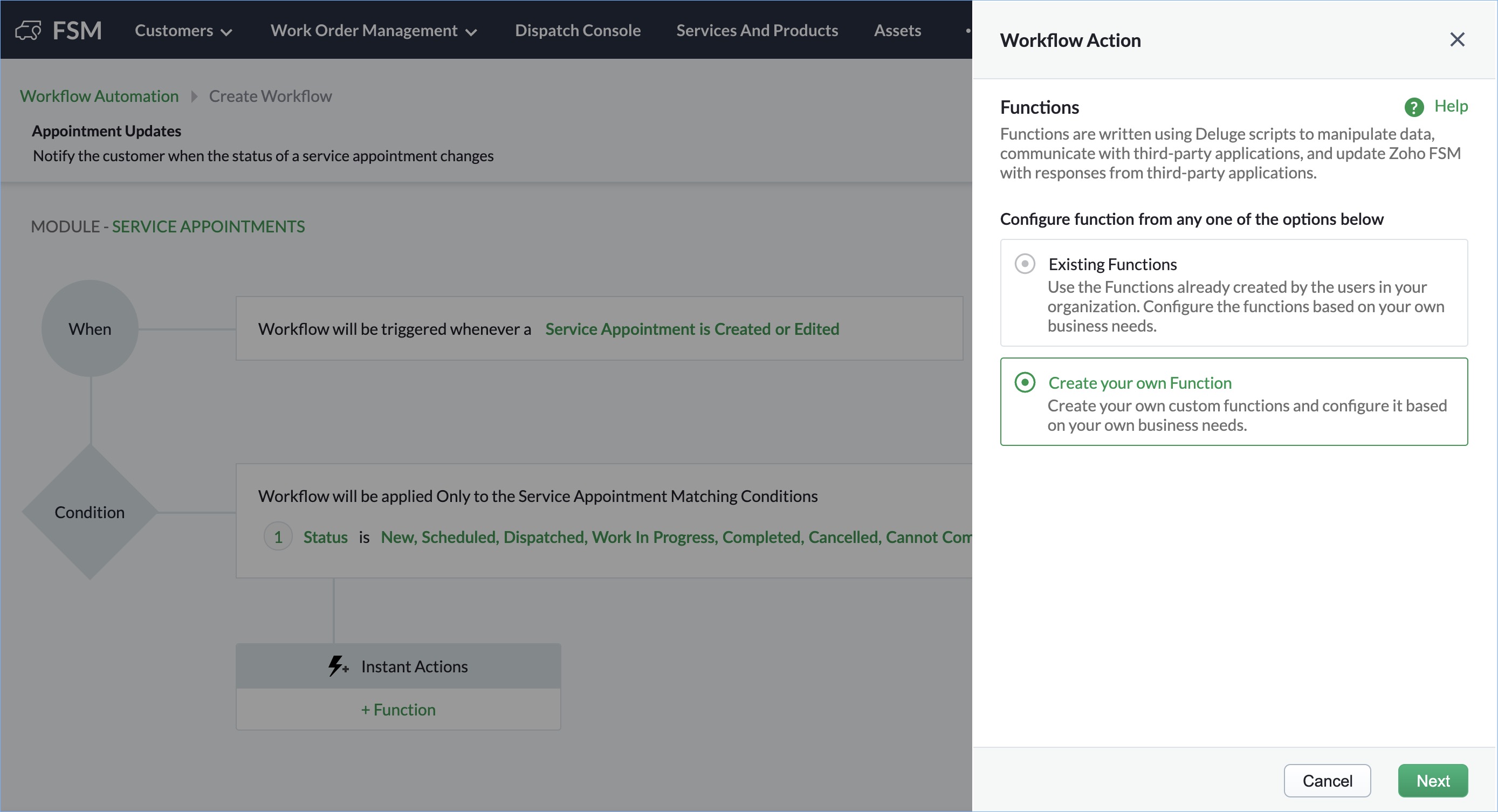Expand the Customers dropdown menu

point(183,31)
